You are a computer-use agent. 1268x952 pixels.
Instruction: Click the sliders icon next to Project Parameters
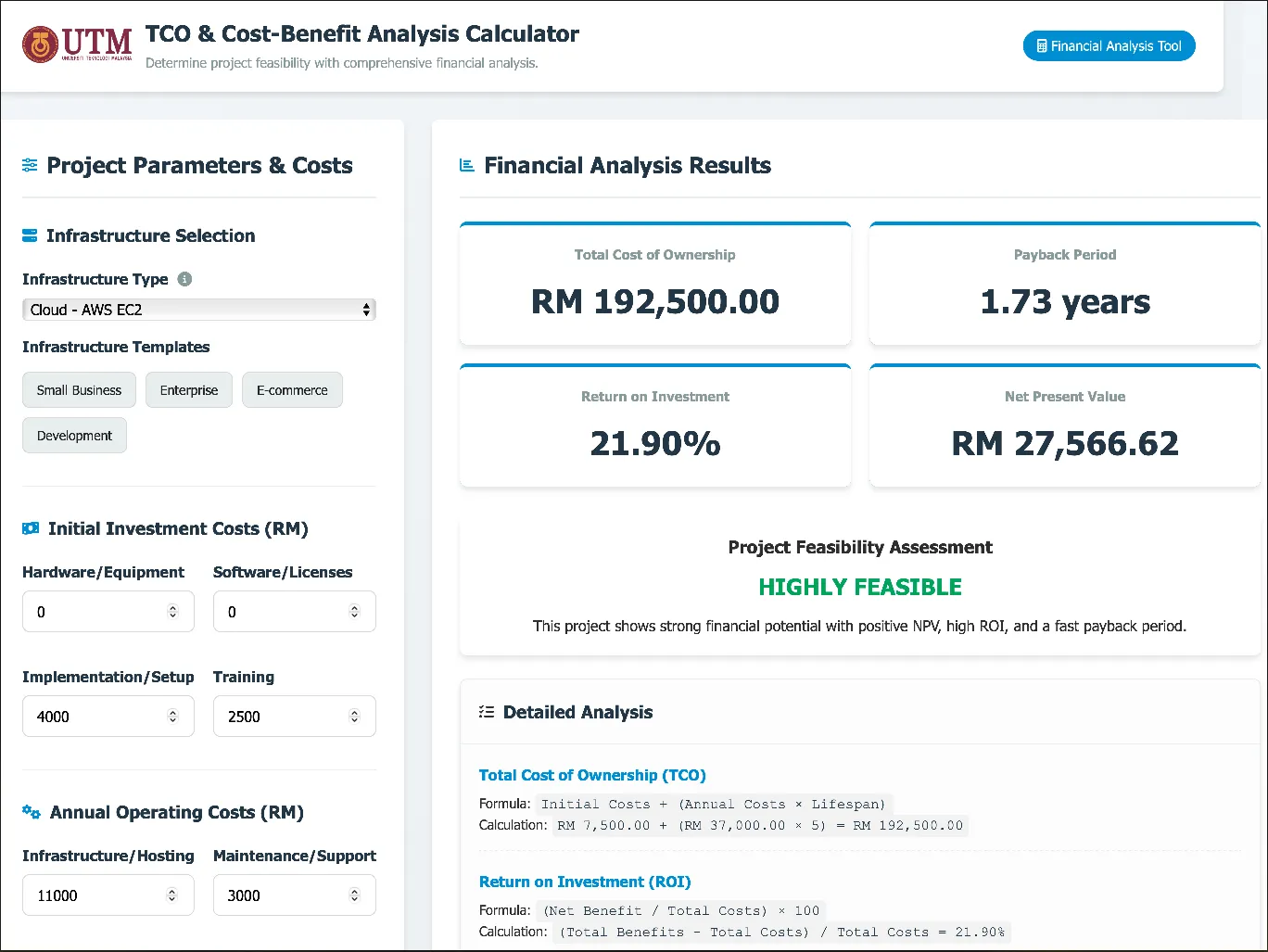coord(31,165)
